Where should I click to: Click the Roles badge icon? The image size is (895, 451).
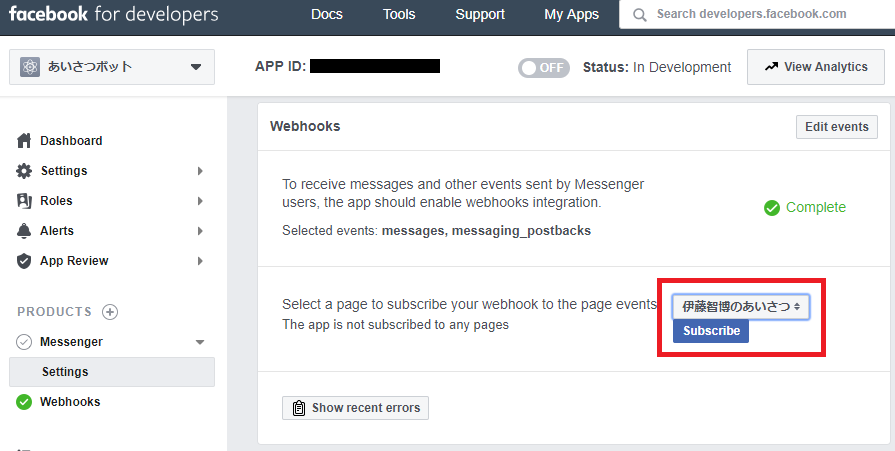coord(24,201)
